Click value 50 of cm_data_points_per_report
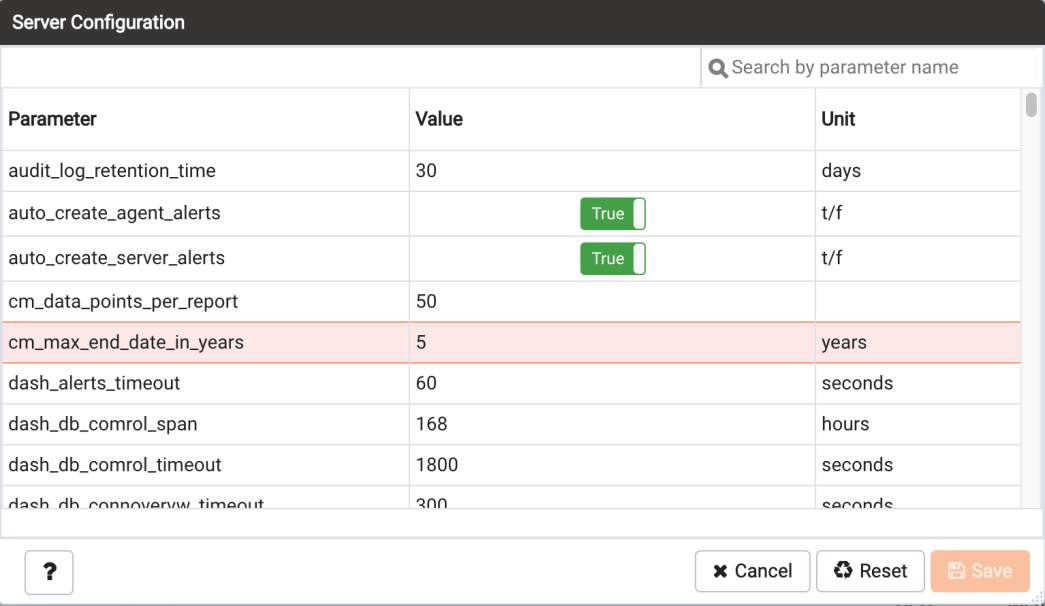This screenshot has height=606, width=1045. 426,301
